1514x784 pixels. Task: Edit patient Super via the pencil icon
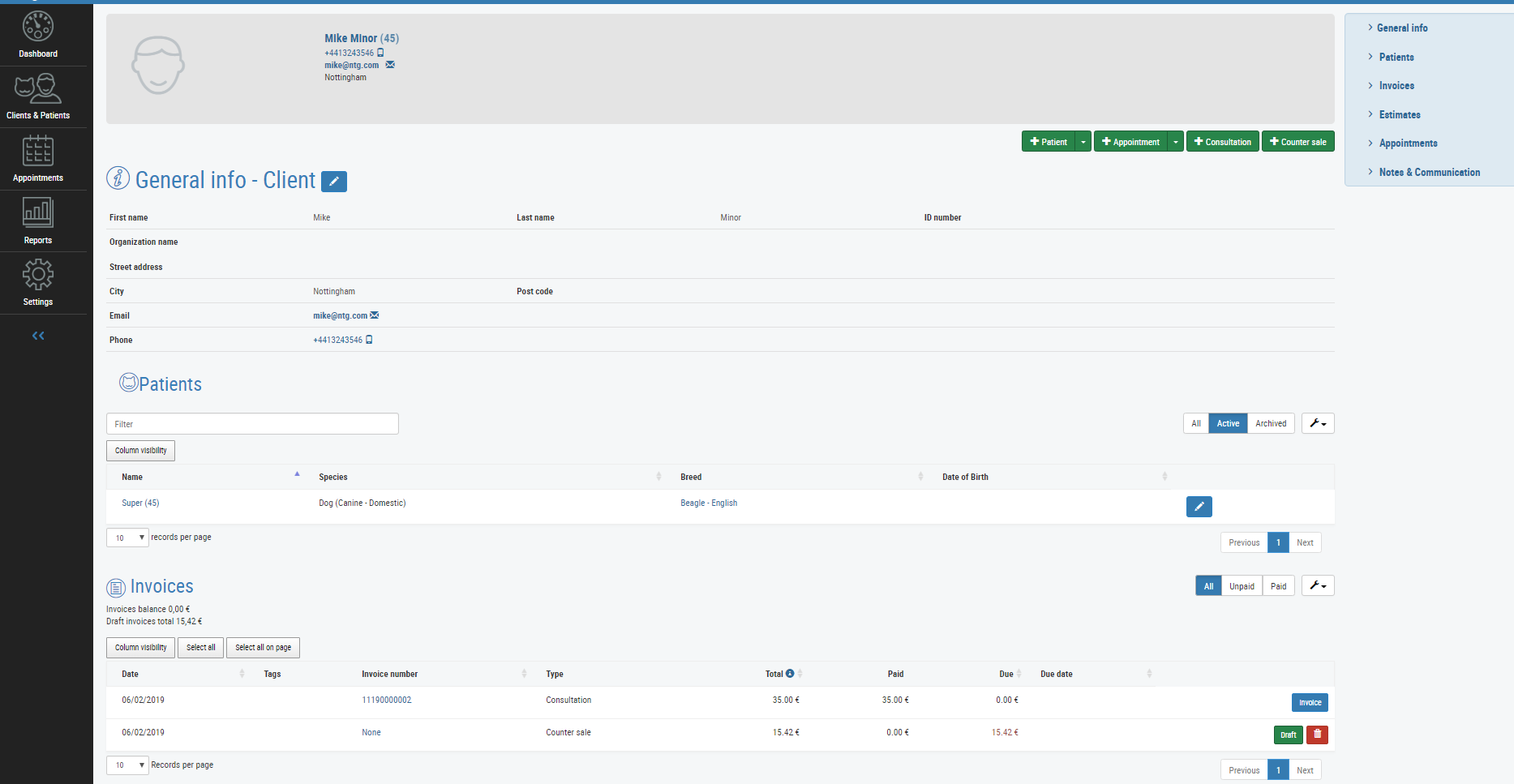tap(1199, 506)
